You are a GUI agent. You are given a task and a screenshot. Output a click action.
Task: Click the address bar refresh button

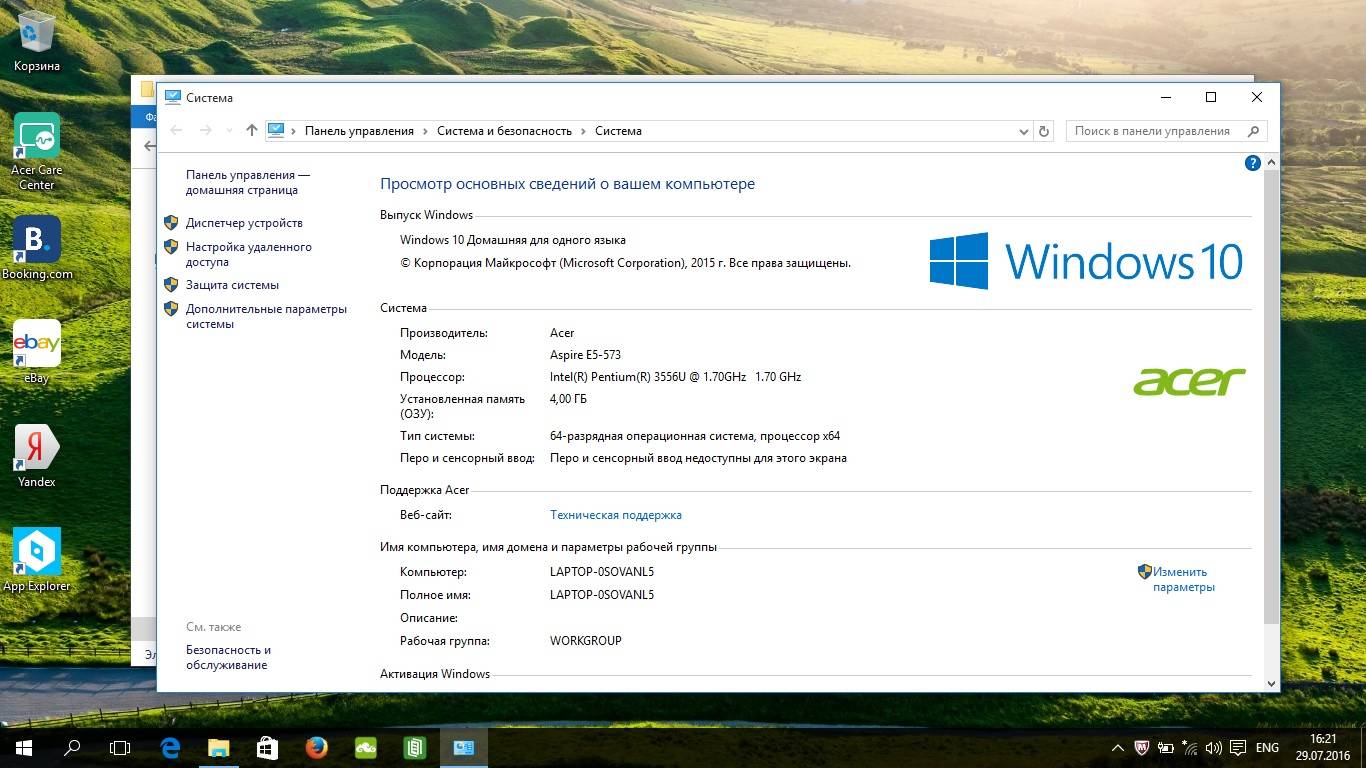(x=1044, y=131)
